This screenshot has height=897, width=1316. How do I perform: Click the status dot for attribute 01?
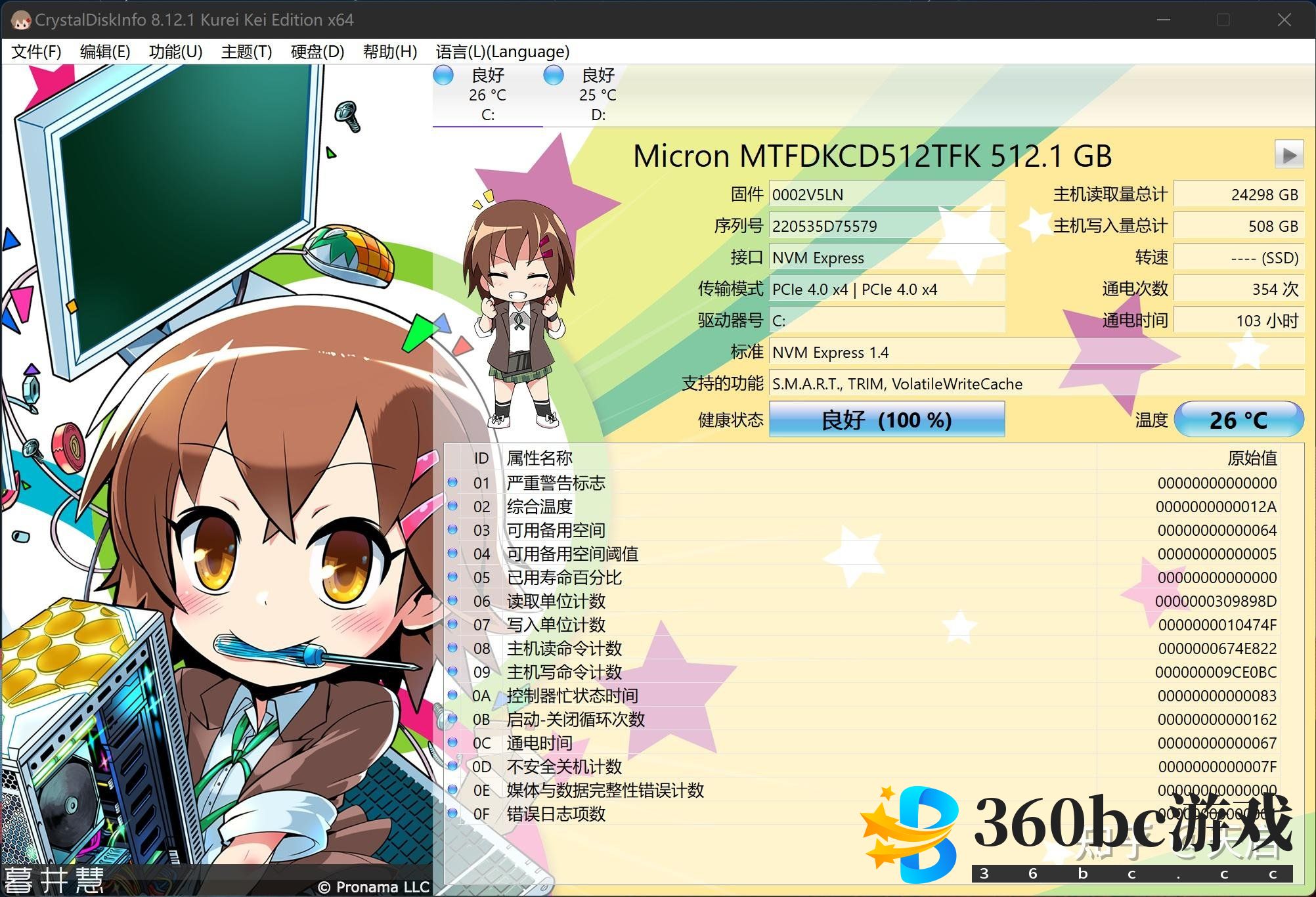(x=452, y=483)
